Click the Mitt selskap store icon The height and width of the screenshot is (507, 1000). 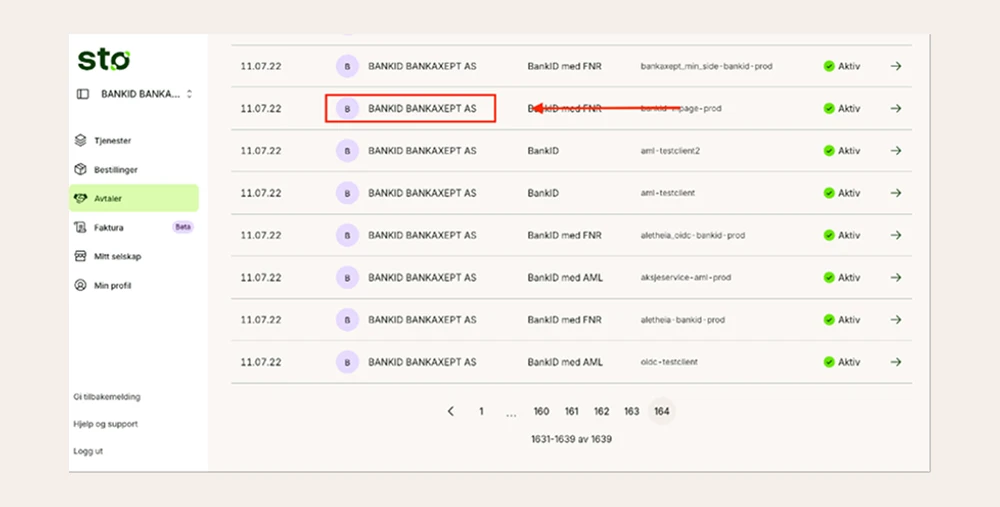coord(80,256)
